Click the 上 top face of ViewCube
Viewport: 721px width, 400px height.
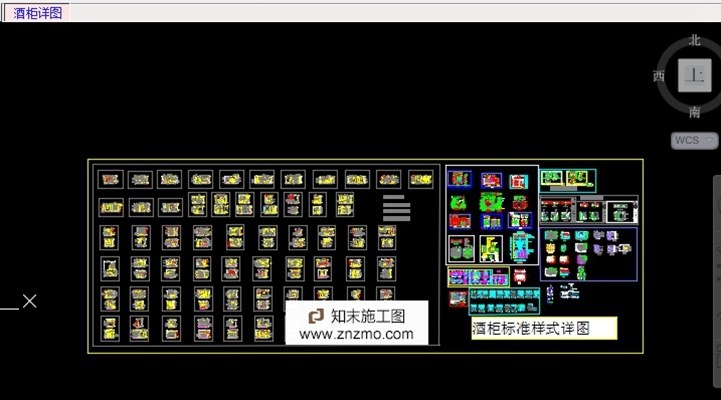694,75
